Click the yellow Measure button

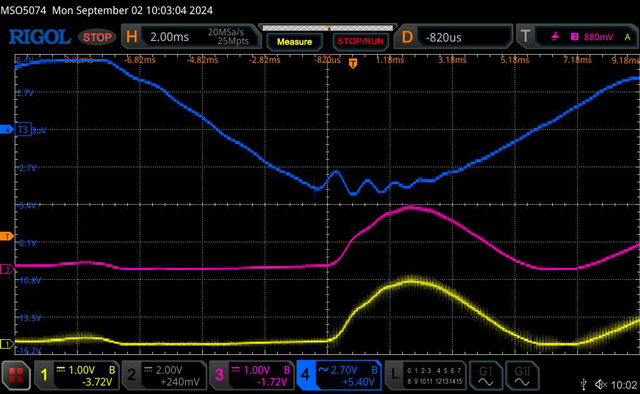294,42
